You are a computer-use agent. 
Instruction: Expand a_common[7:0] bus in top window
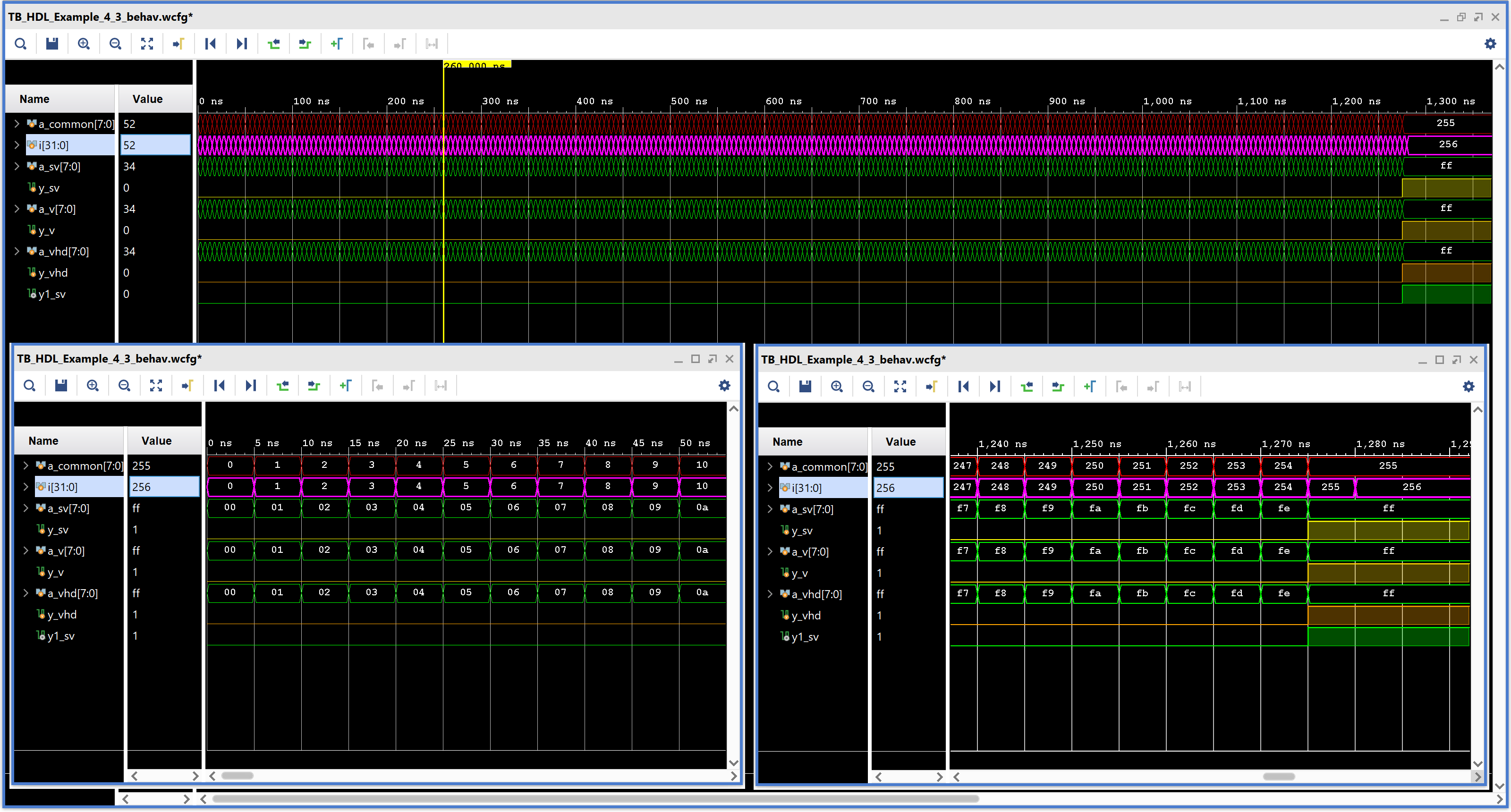[17, 124]
